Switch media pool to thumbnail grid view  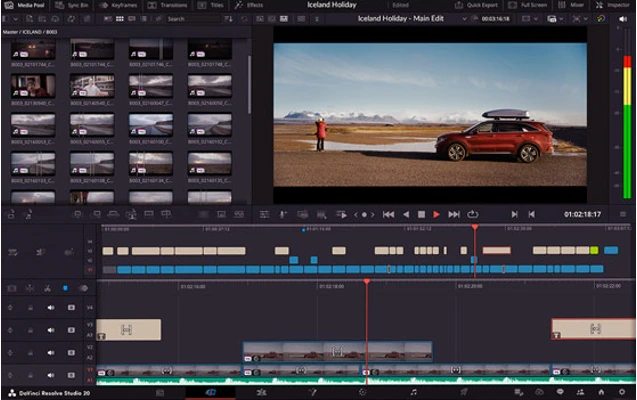click(119, 19)
